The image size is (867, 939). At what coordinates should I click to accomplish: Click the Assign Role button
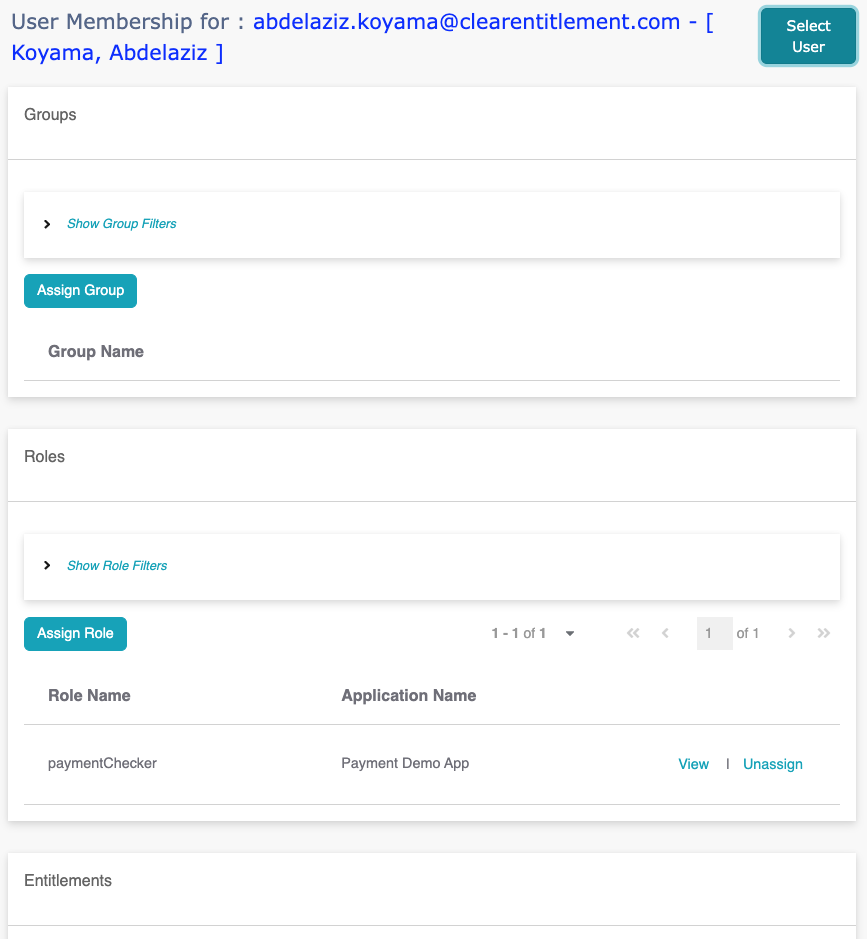75,634
